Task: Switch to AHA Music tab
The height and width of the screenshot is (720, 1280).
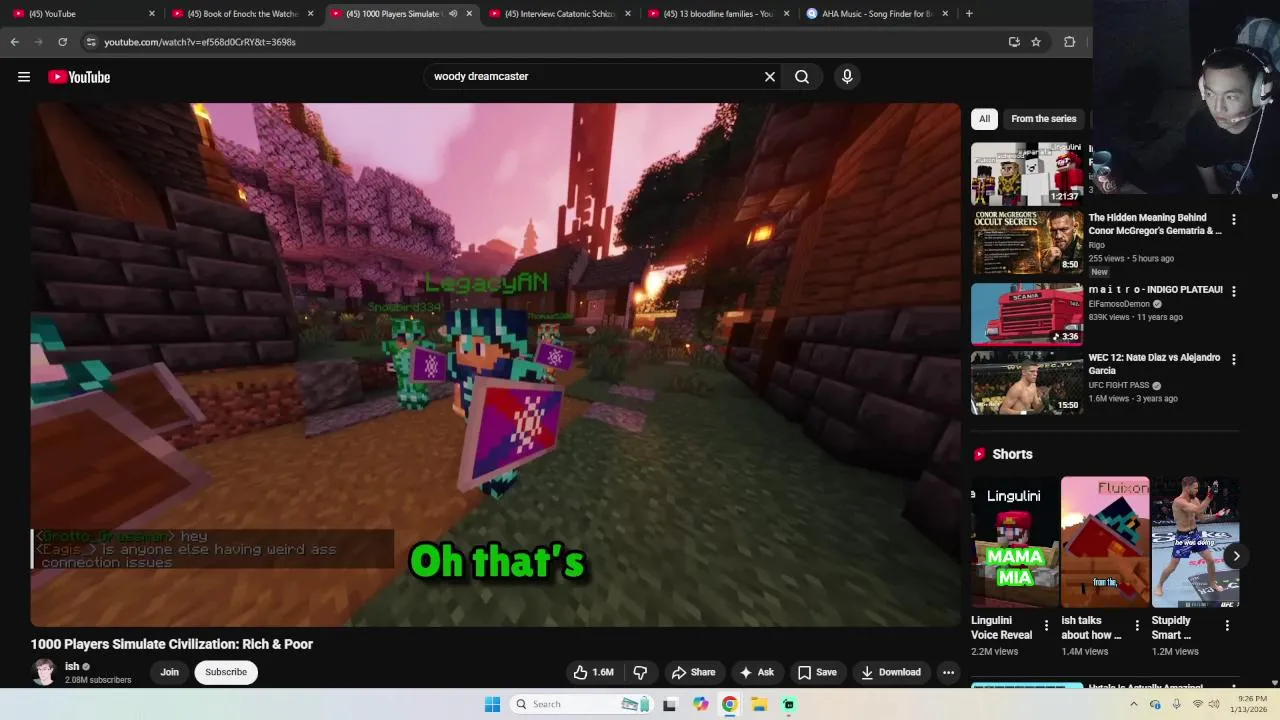Action: coord(877,13)
